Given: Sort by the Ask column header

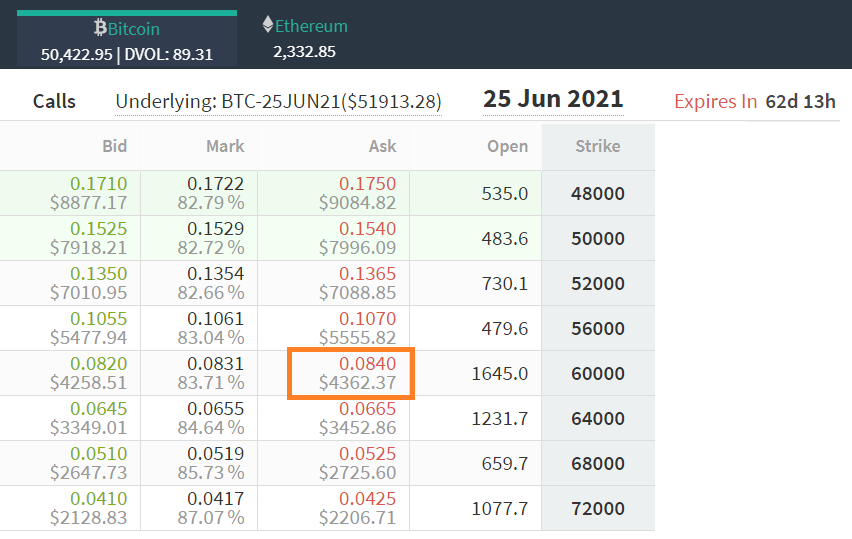Looking at the screenshot, I should (x=382, y=146).
